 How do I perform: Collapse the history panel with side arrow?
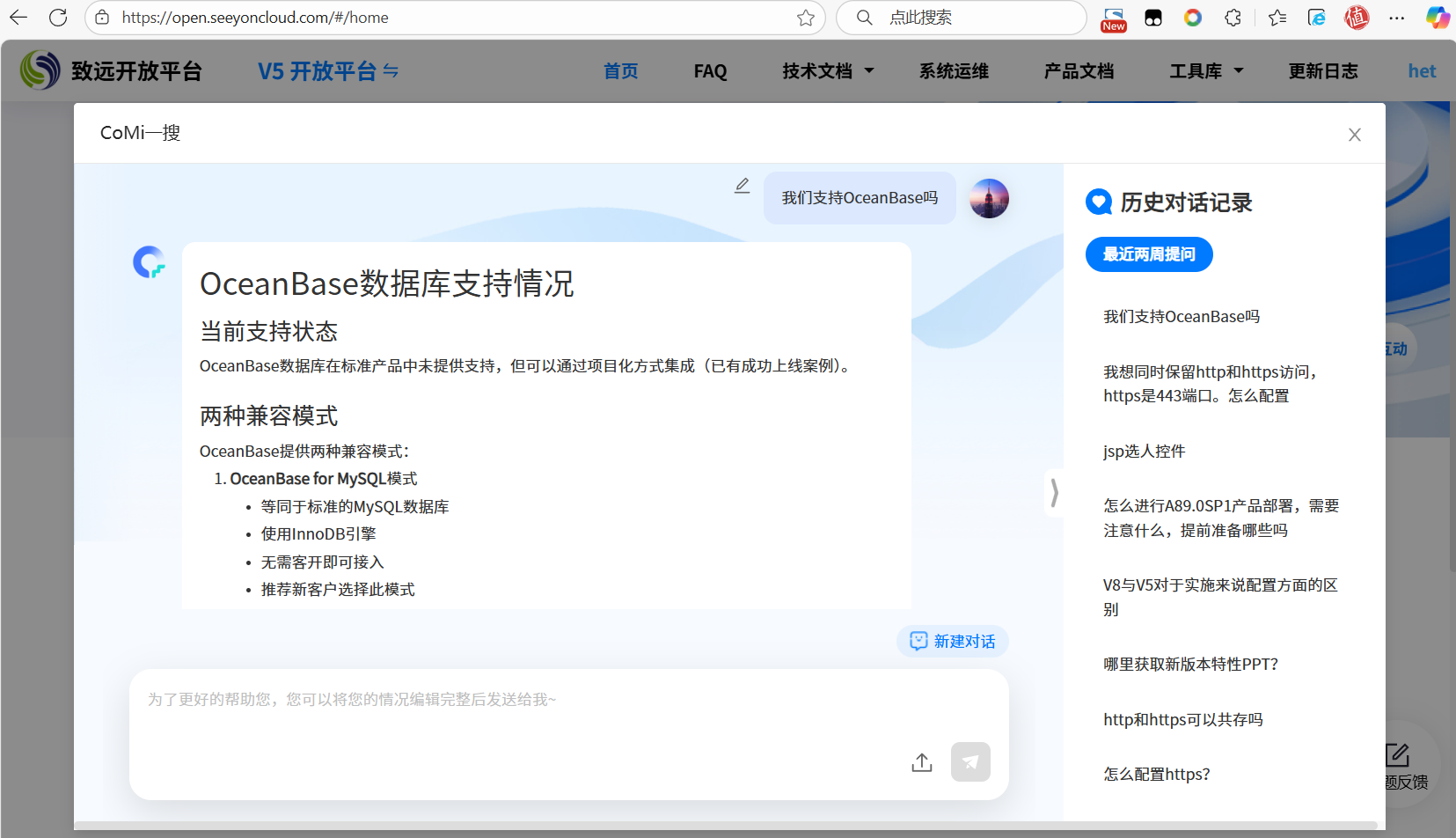click(1054, 492)
